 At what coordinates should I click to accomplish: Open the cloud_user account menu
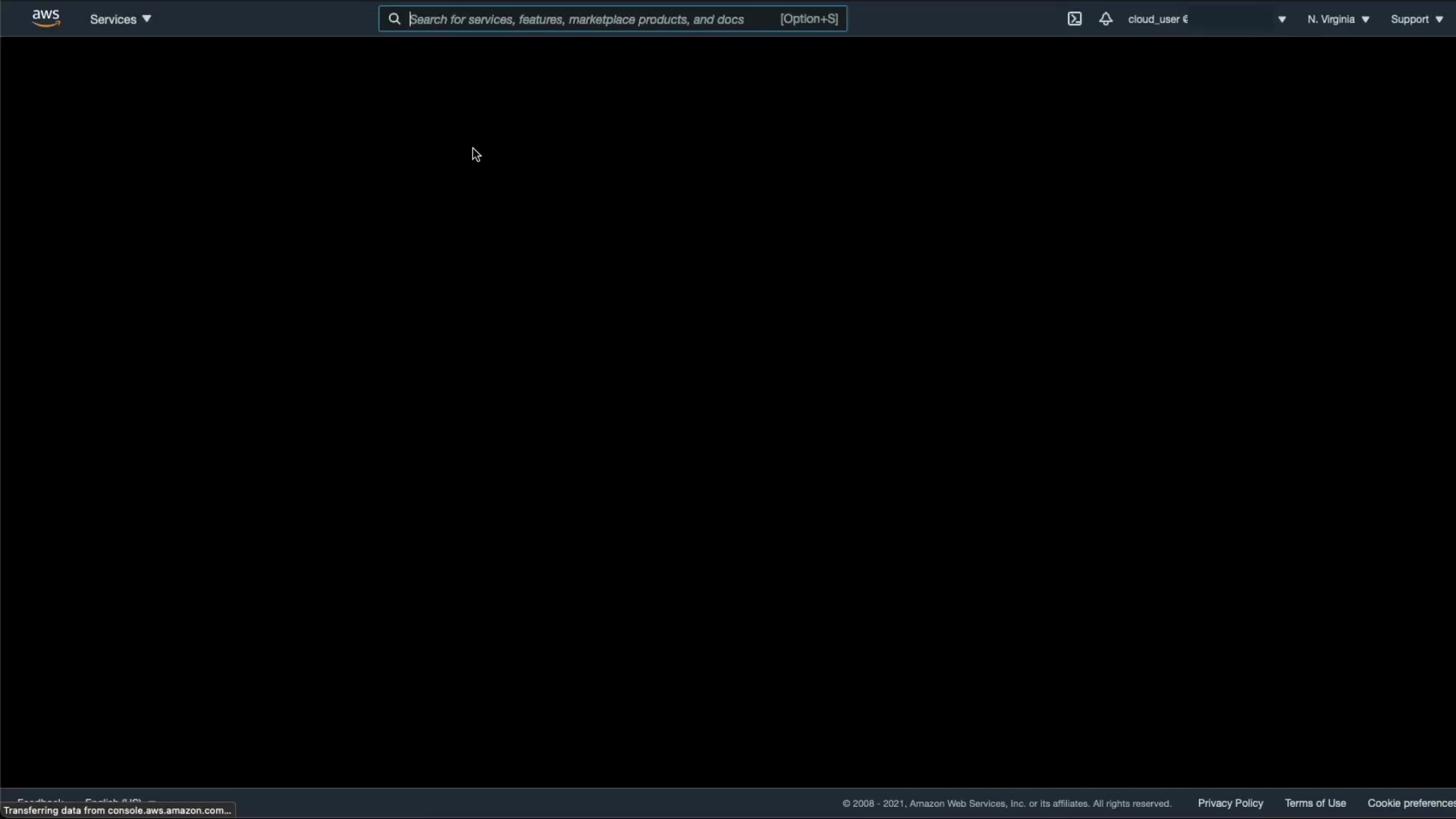1158,19
